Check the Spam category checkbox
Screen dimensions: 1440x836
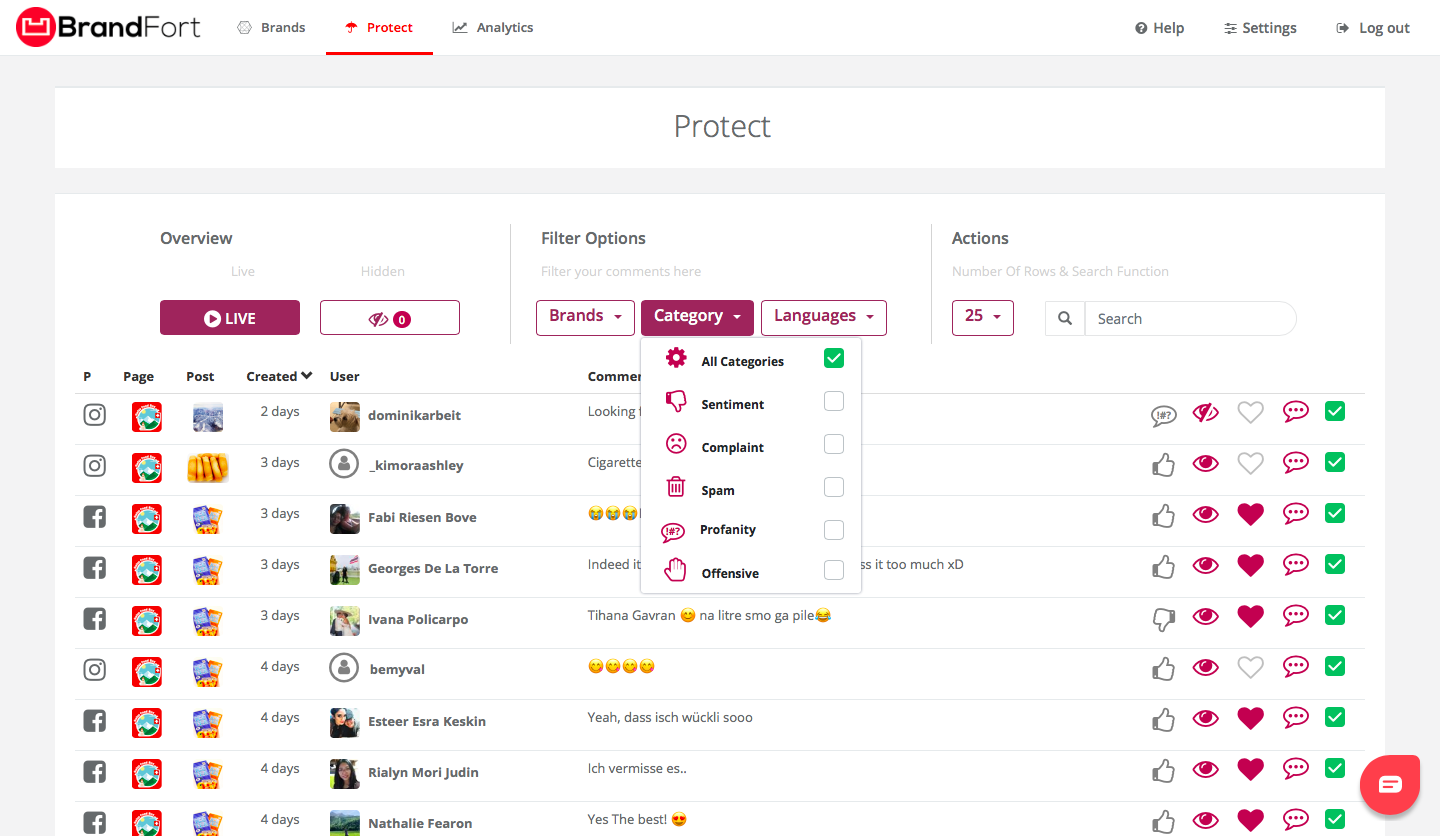[x=834, y=487]
